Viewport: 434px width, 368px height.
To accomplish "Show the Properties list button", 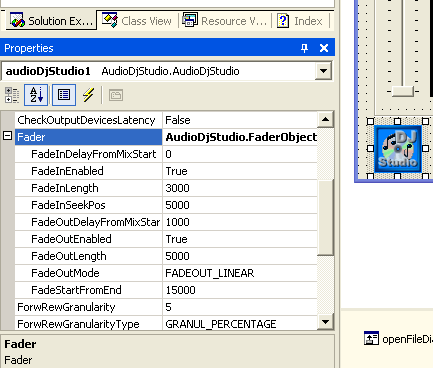I will [64, 95].
